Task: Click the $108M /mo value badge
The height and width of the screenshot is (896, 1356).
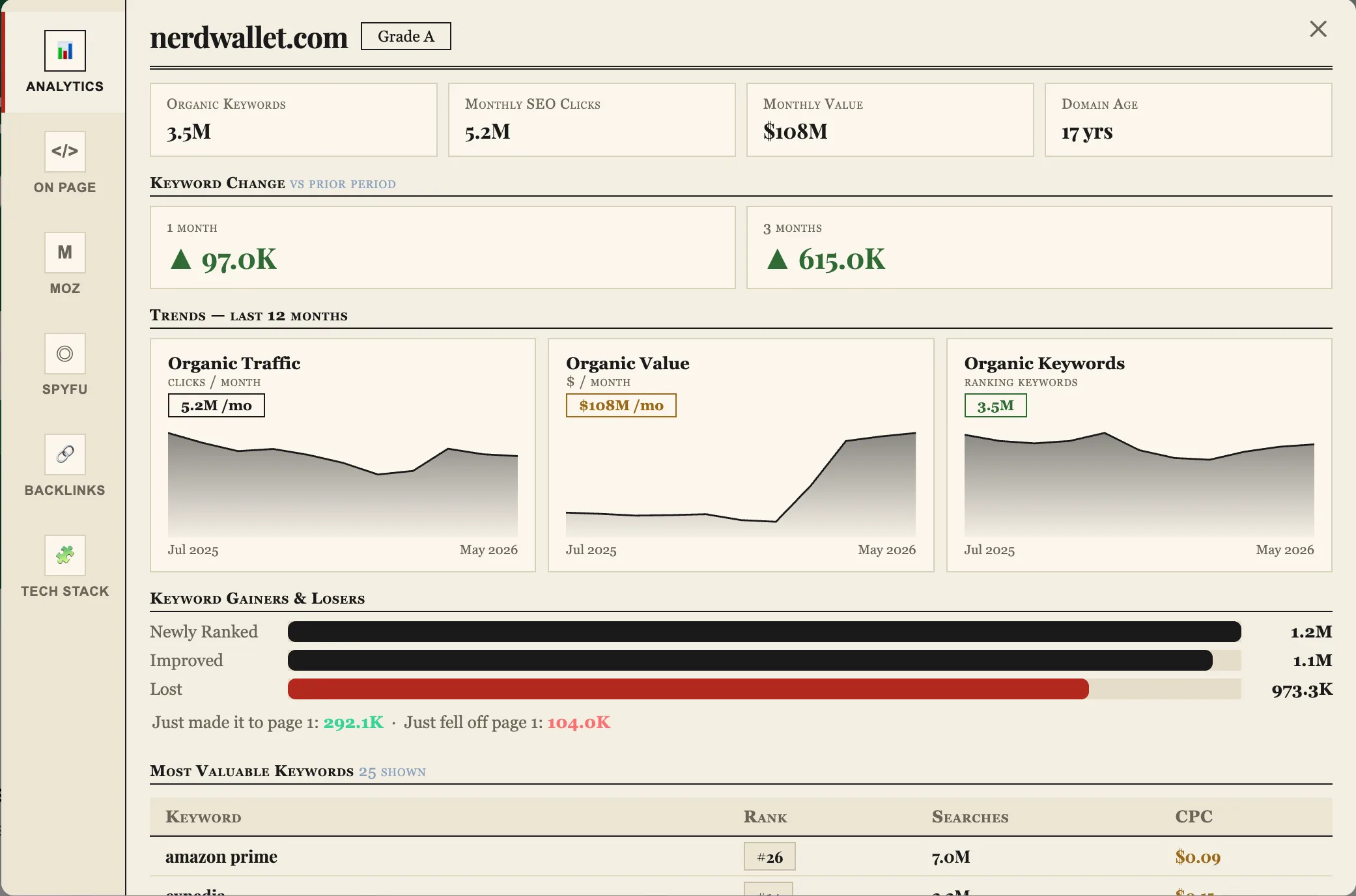Action: (x=621, y=406)
